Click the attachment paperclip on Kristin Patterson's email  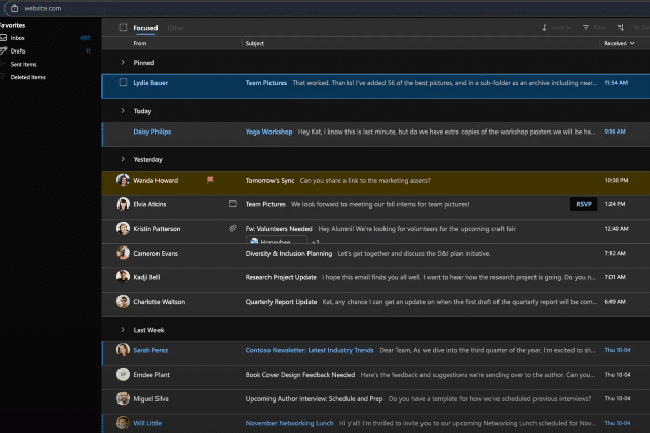[x=232, y=229]
